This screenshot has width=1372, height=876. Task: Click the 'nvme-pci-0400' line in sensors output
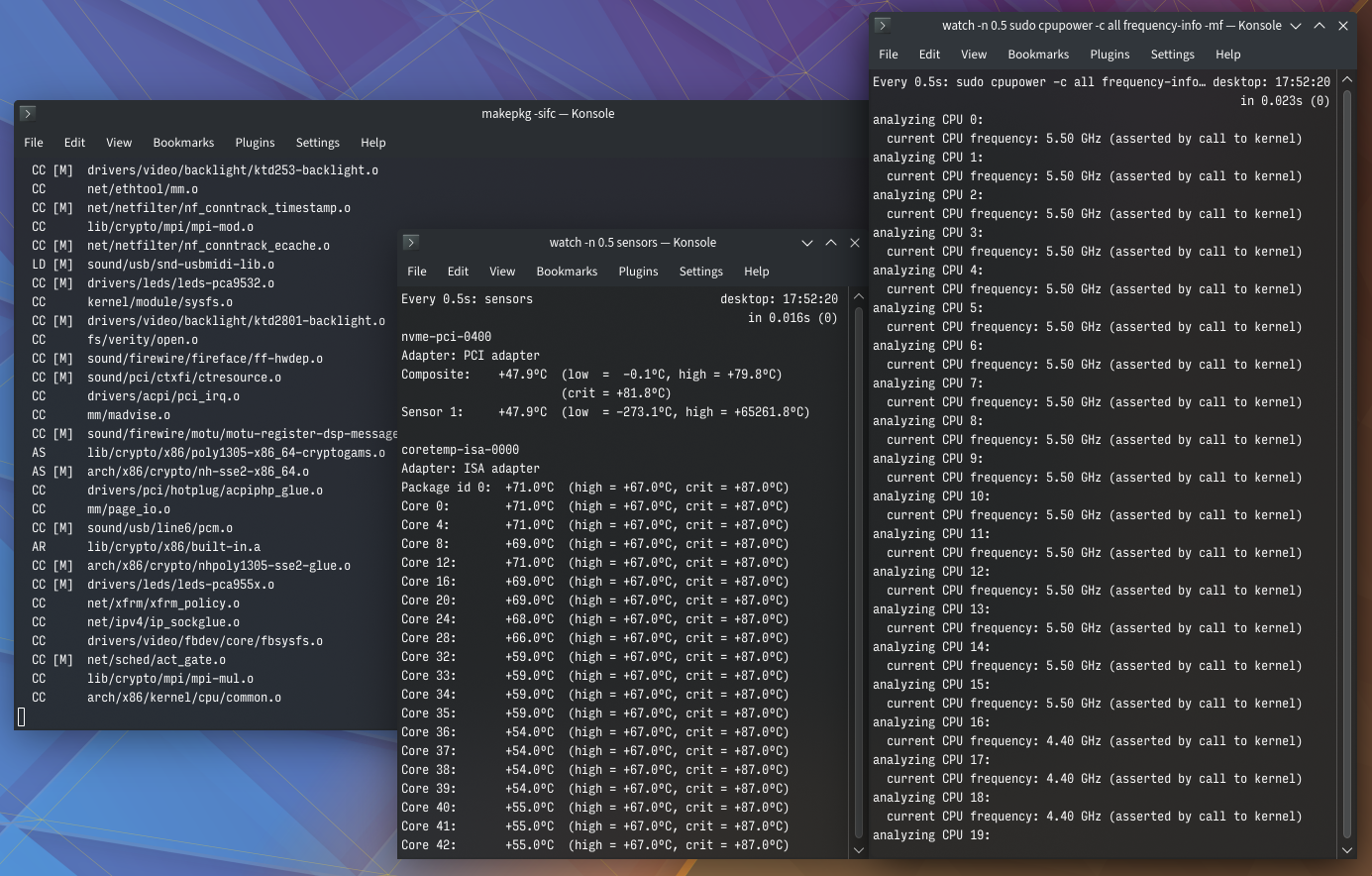(x=446, y=337)
